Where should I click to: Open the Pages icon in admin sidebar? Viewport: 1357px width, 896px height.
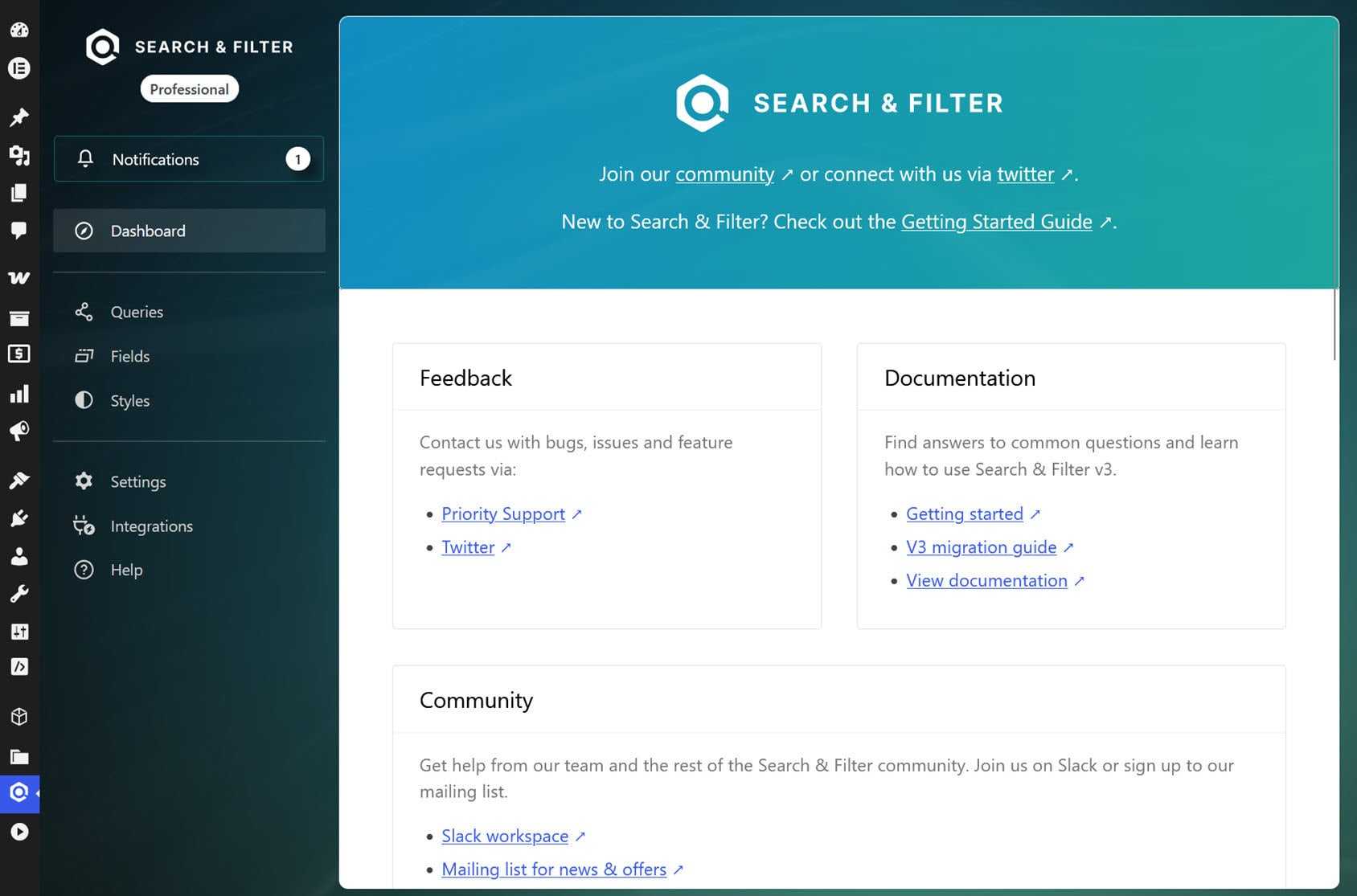click(19, 193)
